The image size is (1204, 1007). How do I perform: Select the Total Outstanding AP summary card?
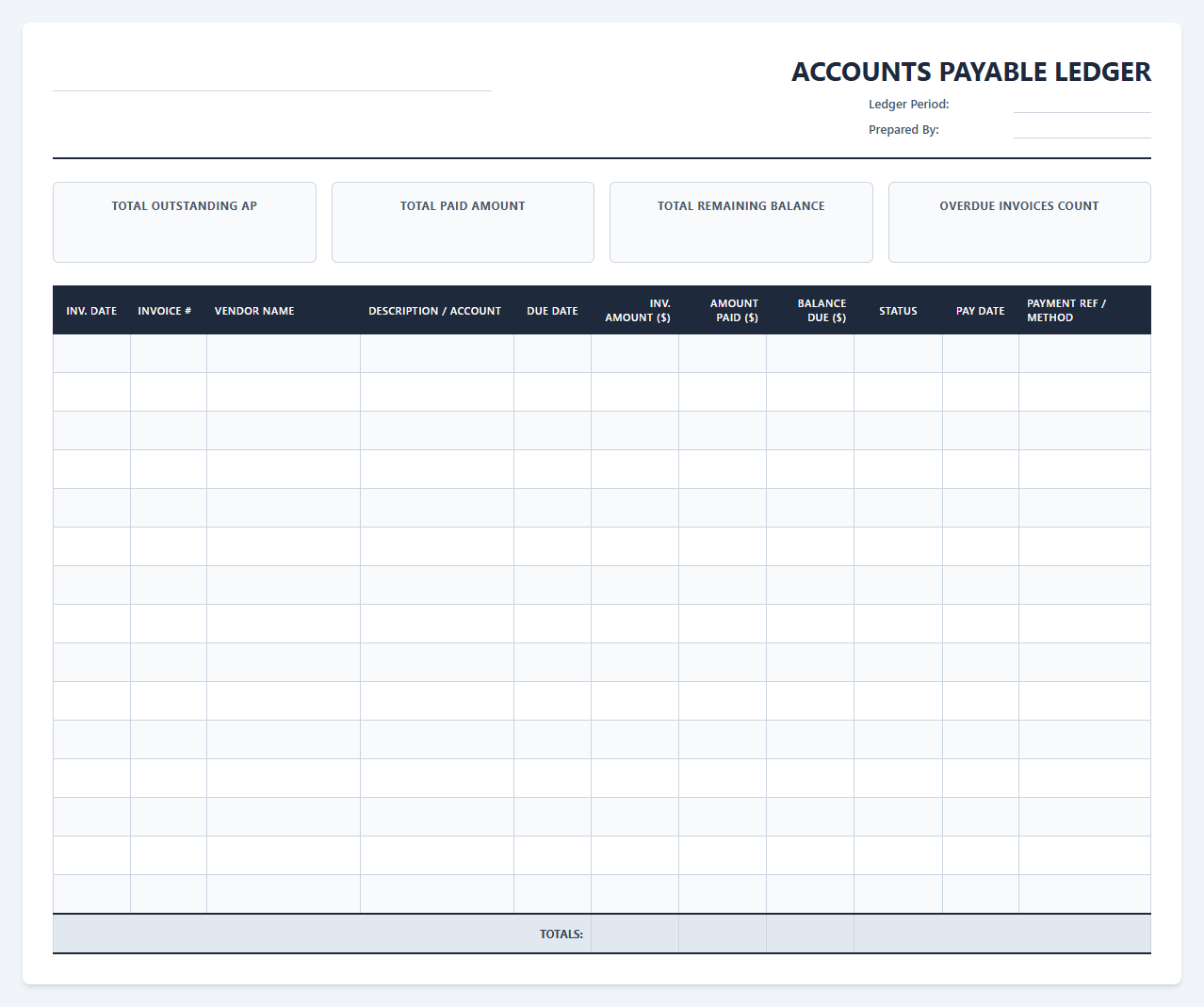(x=185, y=222)
